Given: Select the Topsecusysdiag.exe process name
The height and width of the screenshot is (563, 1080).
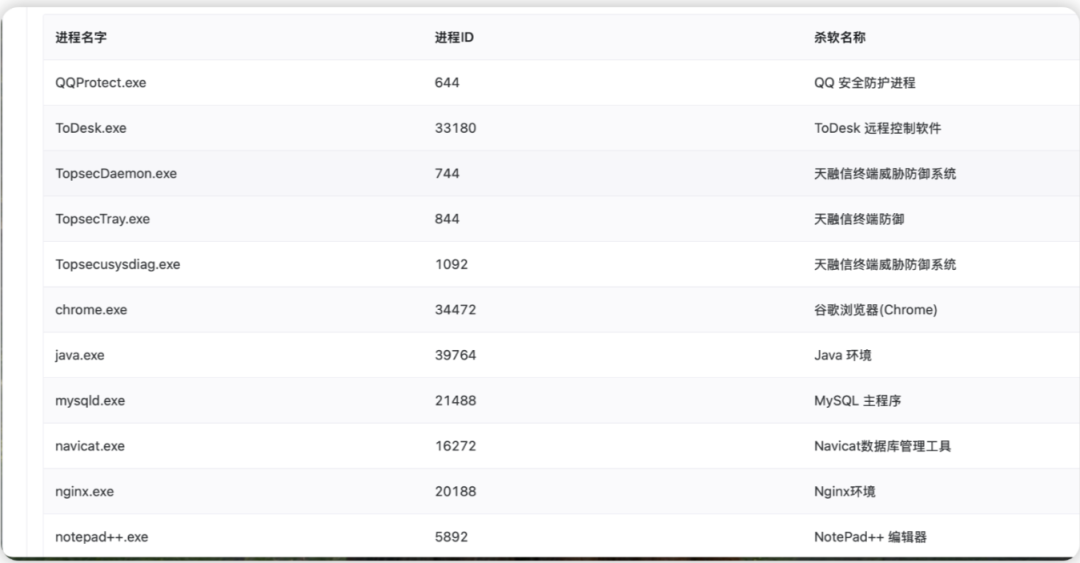Looking at the screenshot, I should point(118,265).
